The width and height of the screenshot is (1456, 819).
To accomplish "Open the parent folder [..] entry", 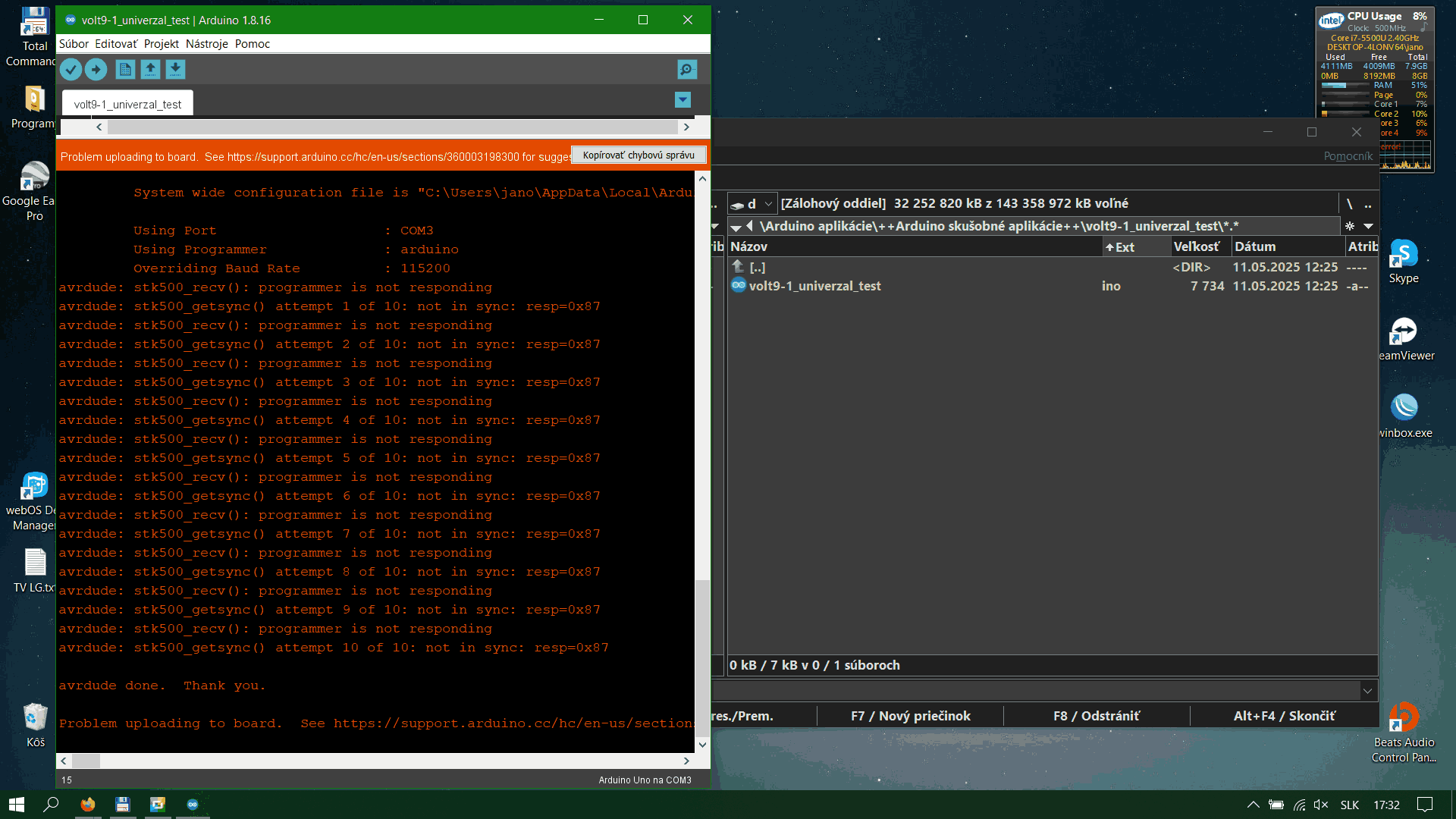I will pyautogui.click(x=757, y=267).
